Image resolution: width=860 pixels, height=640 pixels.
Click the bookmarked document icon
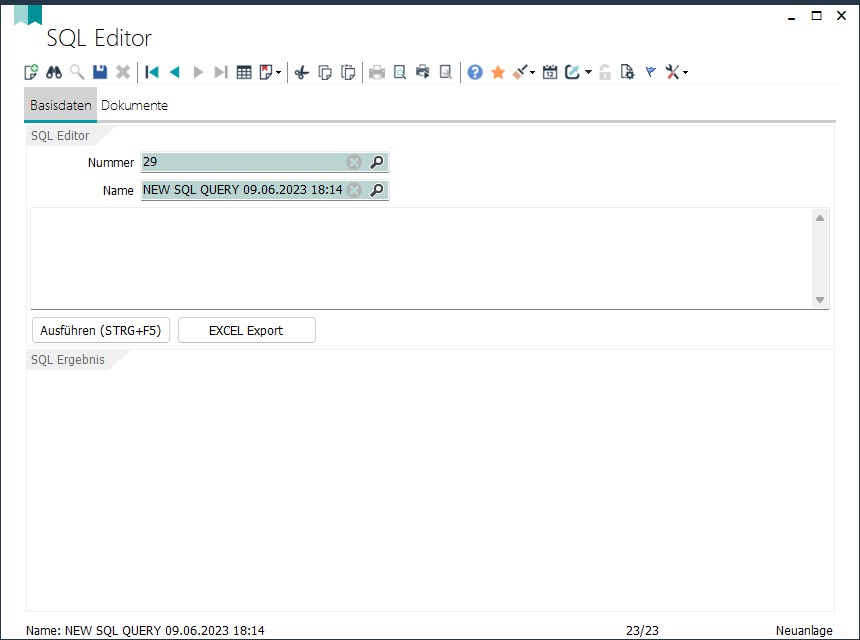pyautogui.click(x=266, y=72)
